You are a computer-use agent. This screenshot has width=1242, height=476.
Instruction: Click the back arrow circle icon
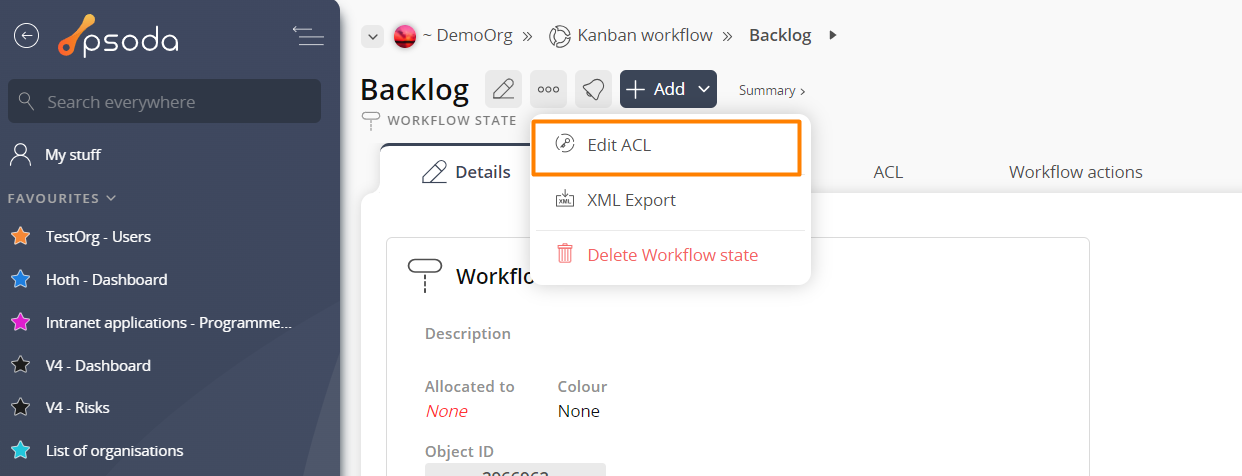point(25,35)
